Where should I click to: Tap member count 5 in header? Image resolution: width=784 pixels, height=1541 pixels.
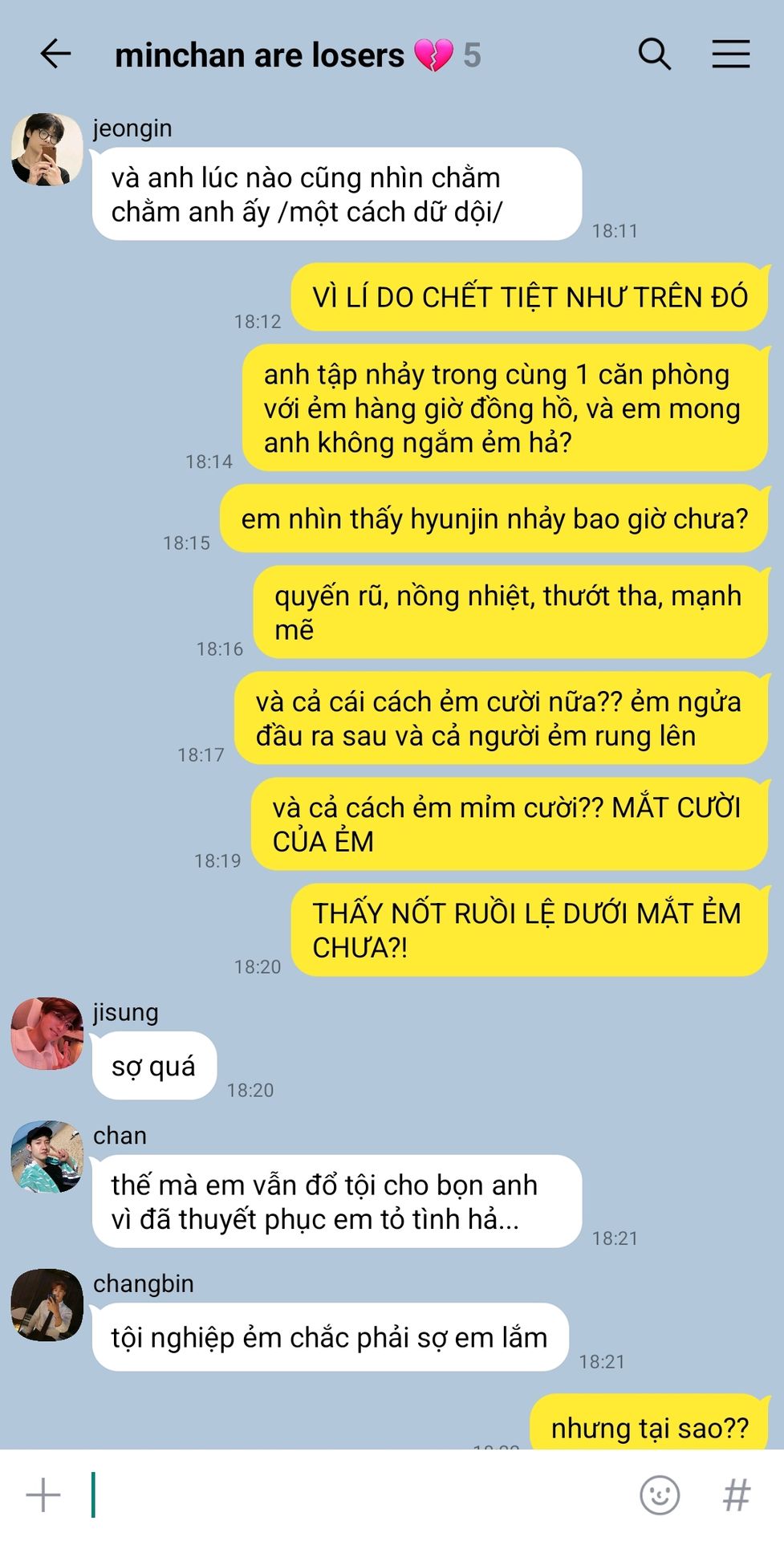pos(472,55)
